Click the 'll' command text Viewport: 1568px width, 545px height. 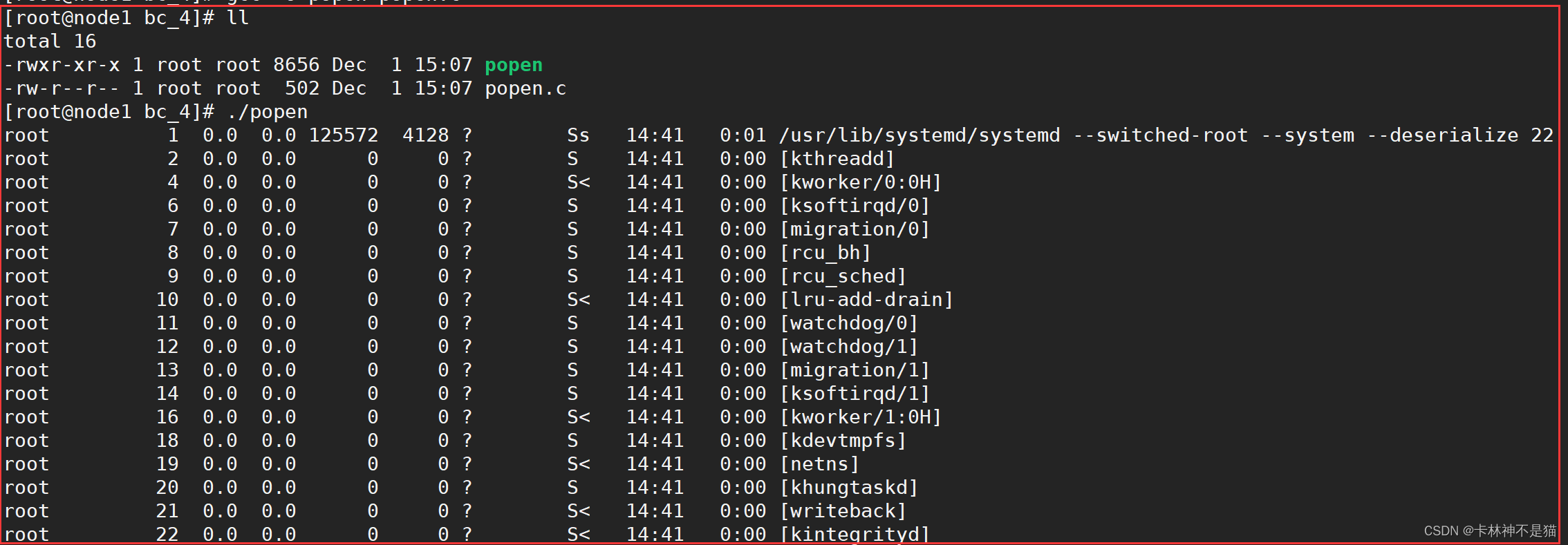pyautogui.click(x=238, y=18)
